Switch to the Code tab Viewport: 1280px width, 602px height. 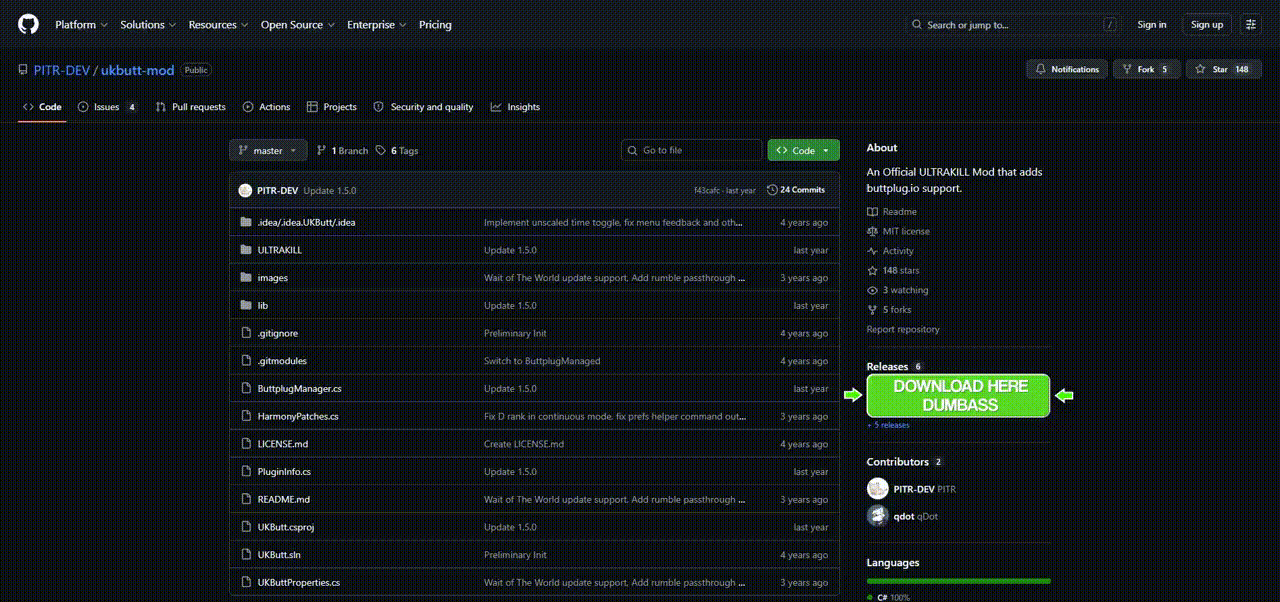coord(42,107)
